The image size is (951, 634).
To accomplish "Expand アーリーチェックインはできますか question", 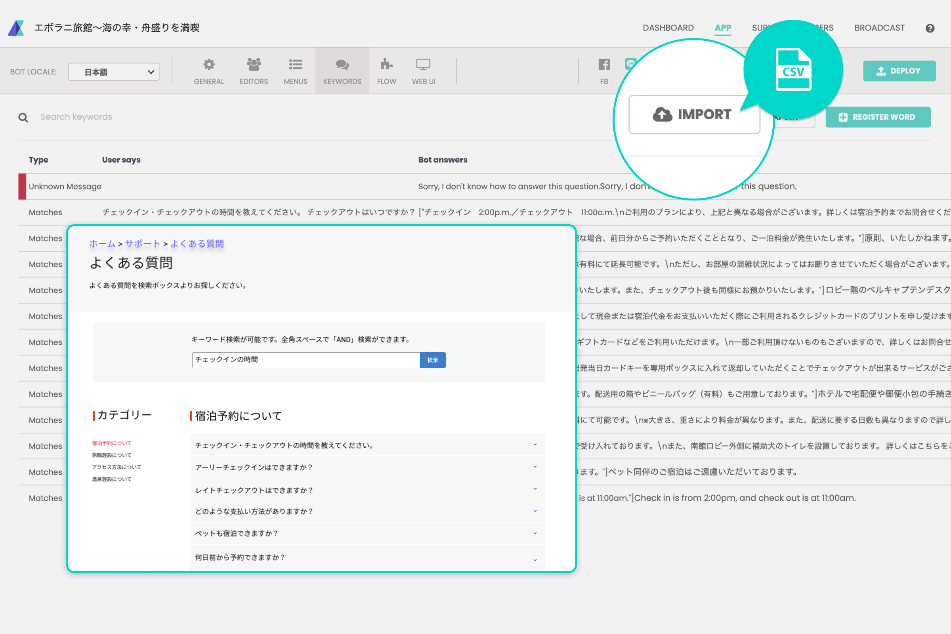I will tap(367, 467).
